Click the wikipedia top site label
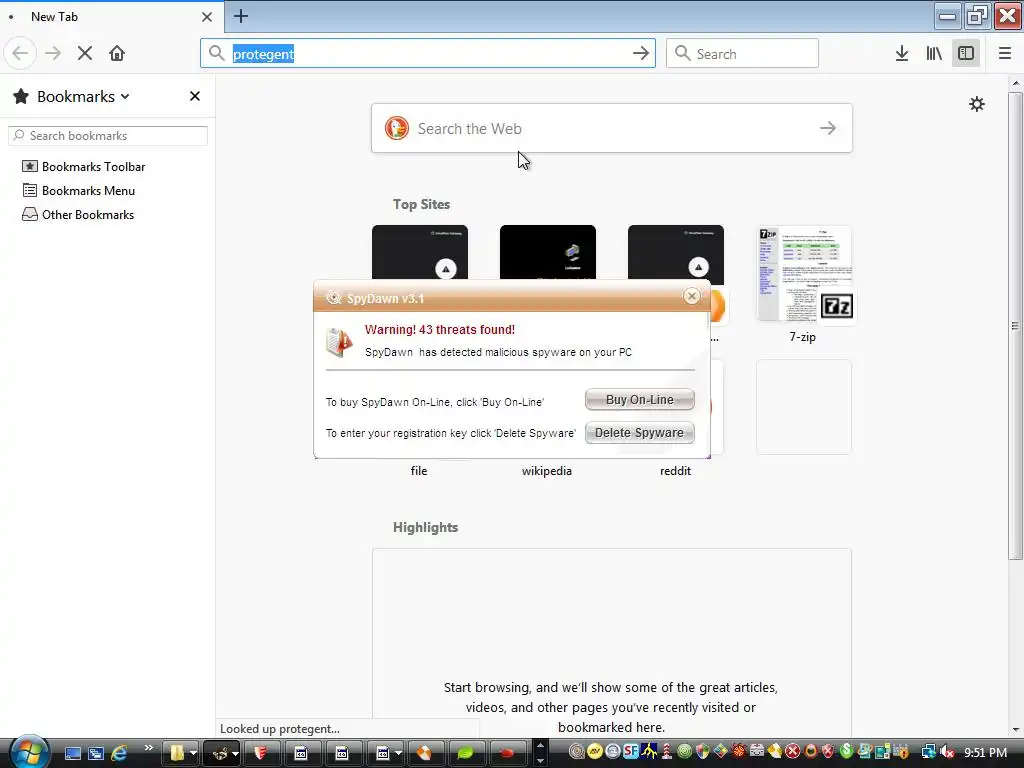This screenshot has width=1024, height=768. click(547, 471)
